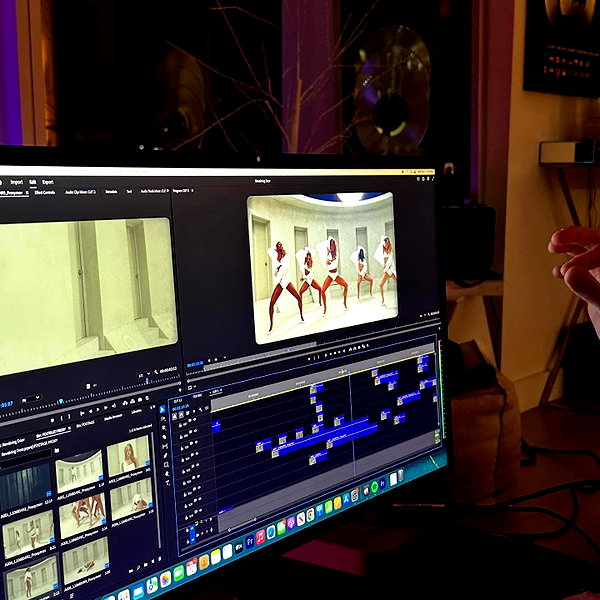Open Source monitor zoom level dropdown

coord(30,399)
